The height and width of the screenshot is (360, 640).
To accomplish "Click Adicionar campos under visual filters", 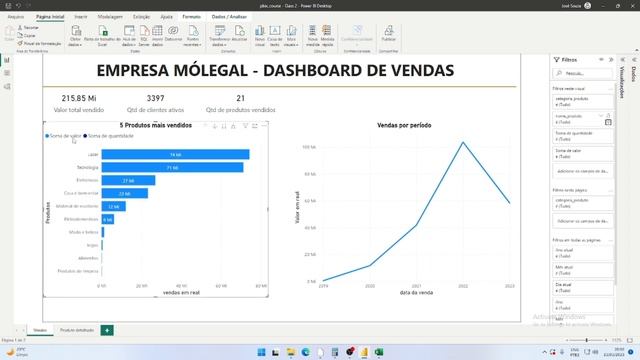I will click(x=583, y=171).
